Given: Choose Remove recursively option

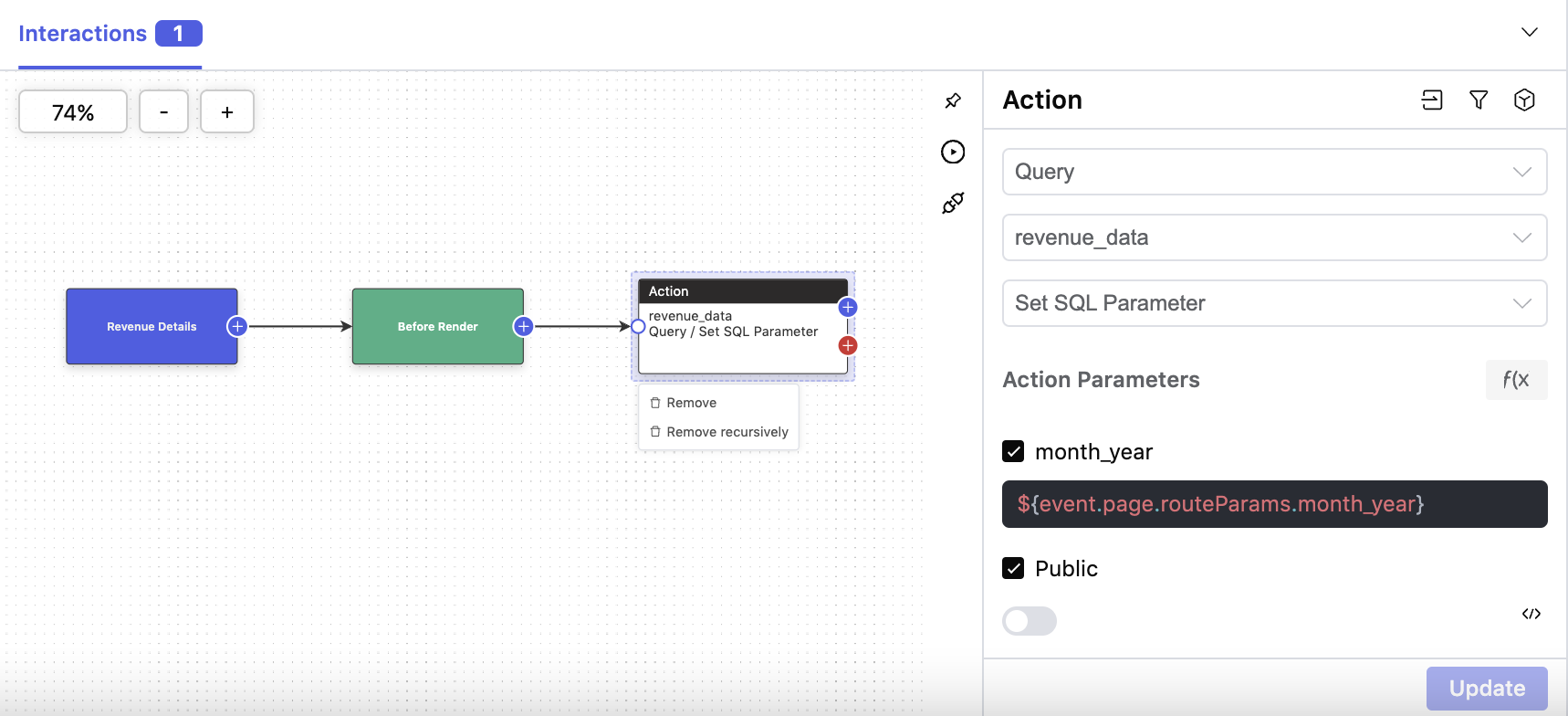Looking at the screenshot, I should [727, 432].
